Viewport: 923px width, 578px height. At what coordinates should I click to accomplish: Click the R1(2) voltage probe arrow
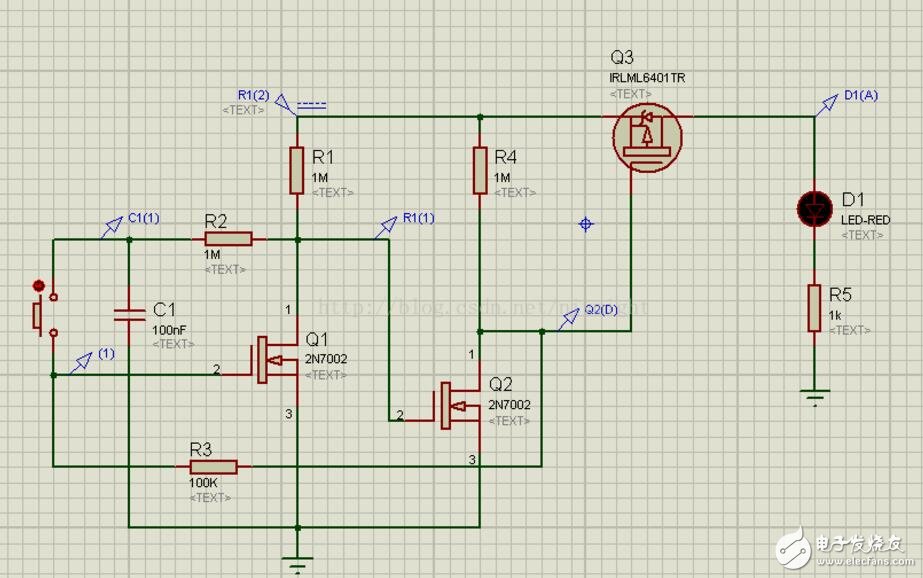tap(285, 104)
